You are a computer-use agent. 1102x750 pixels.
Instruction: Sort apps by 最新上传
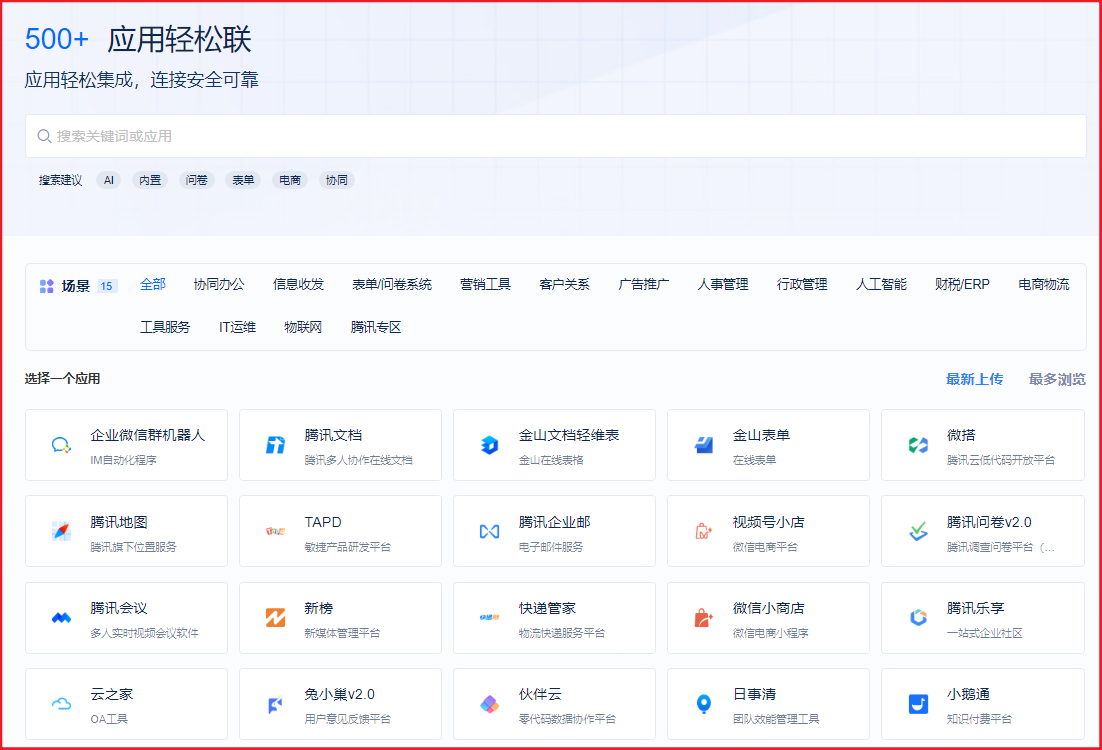[974, 380]
